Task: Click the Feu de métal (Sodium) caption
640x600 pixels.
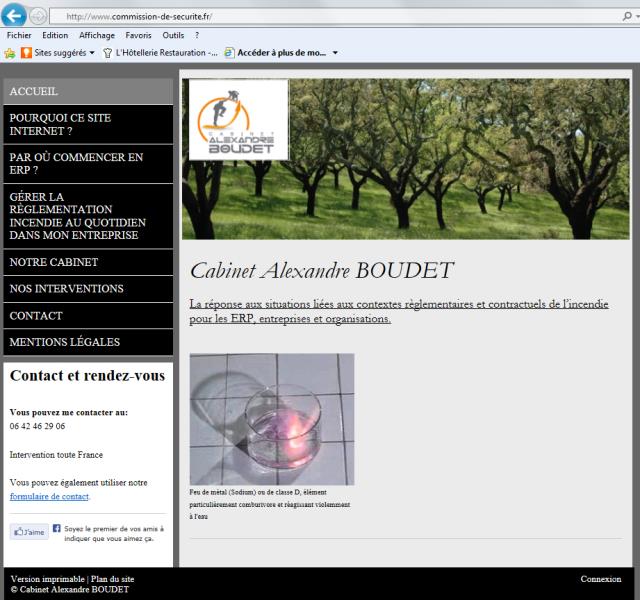Action: (270, 504)
